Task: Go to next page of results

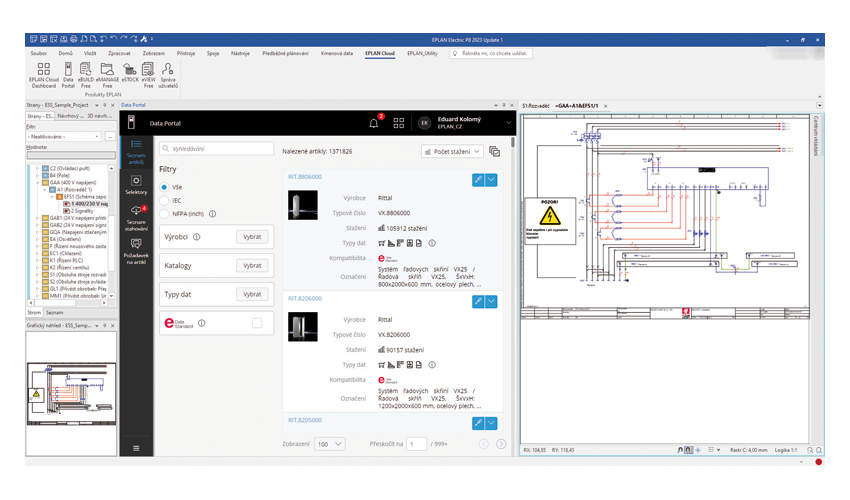Action: (501, 444)
